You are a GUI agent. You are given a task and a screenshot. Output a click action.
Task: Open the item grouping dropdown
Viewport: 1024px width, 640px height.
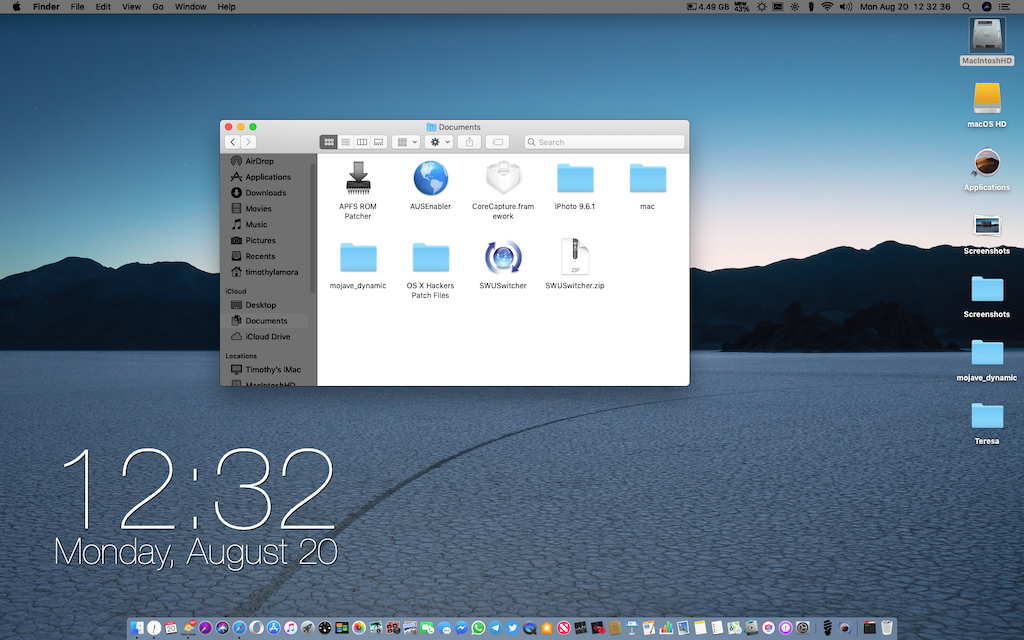pyautogui.click(x=406, y=142)
